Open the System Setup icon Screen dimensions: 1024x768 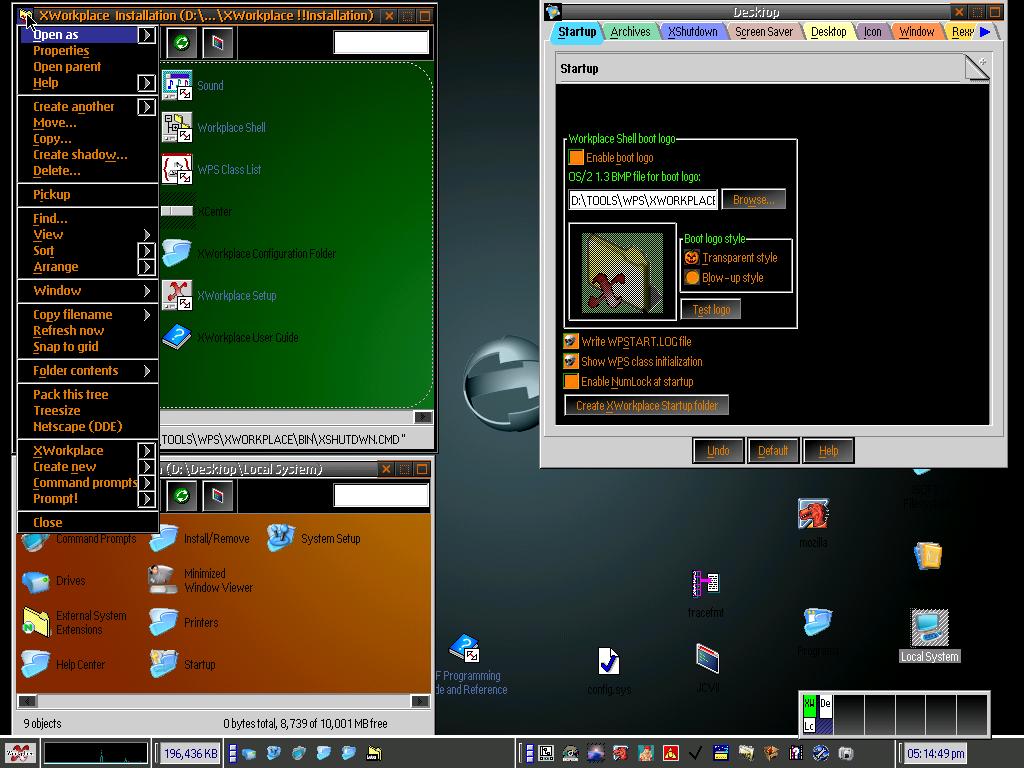pos(281,538)
